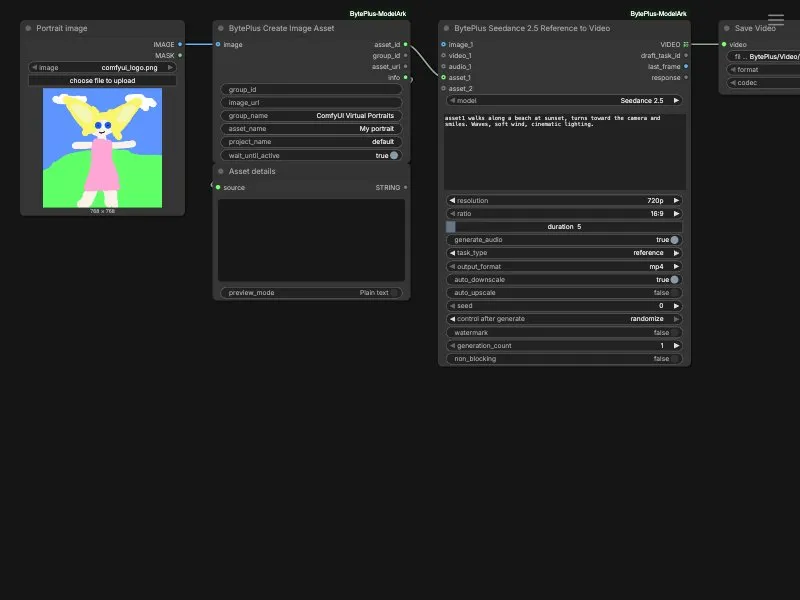Click the image_url input field

[311, 103]
